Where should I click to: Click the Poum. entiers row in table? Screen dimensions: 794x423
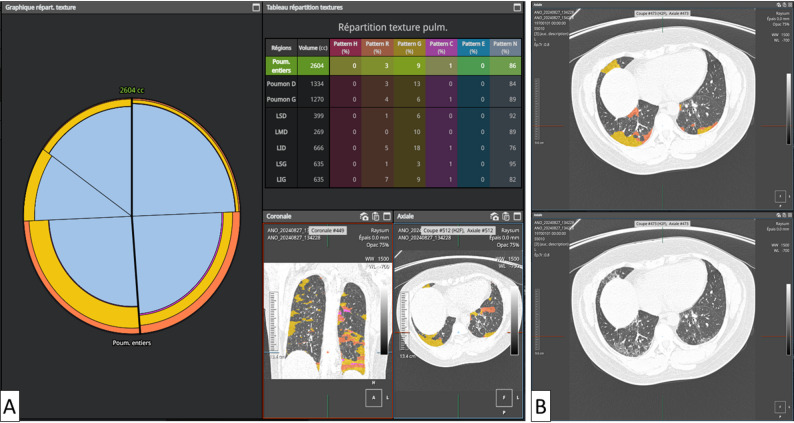[x=393, y=66]
